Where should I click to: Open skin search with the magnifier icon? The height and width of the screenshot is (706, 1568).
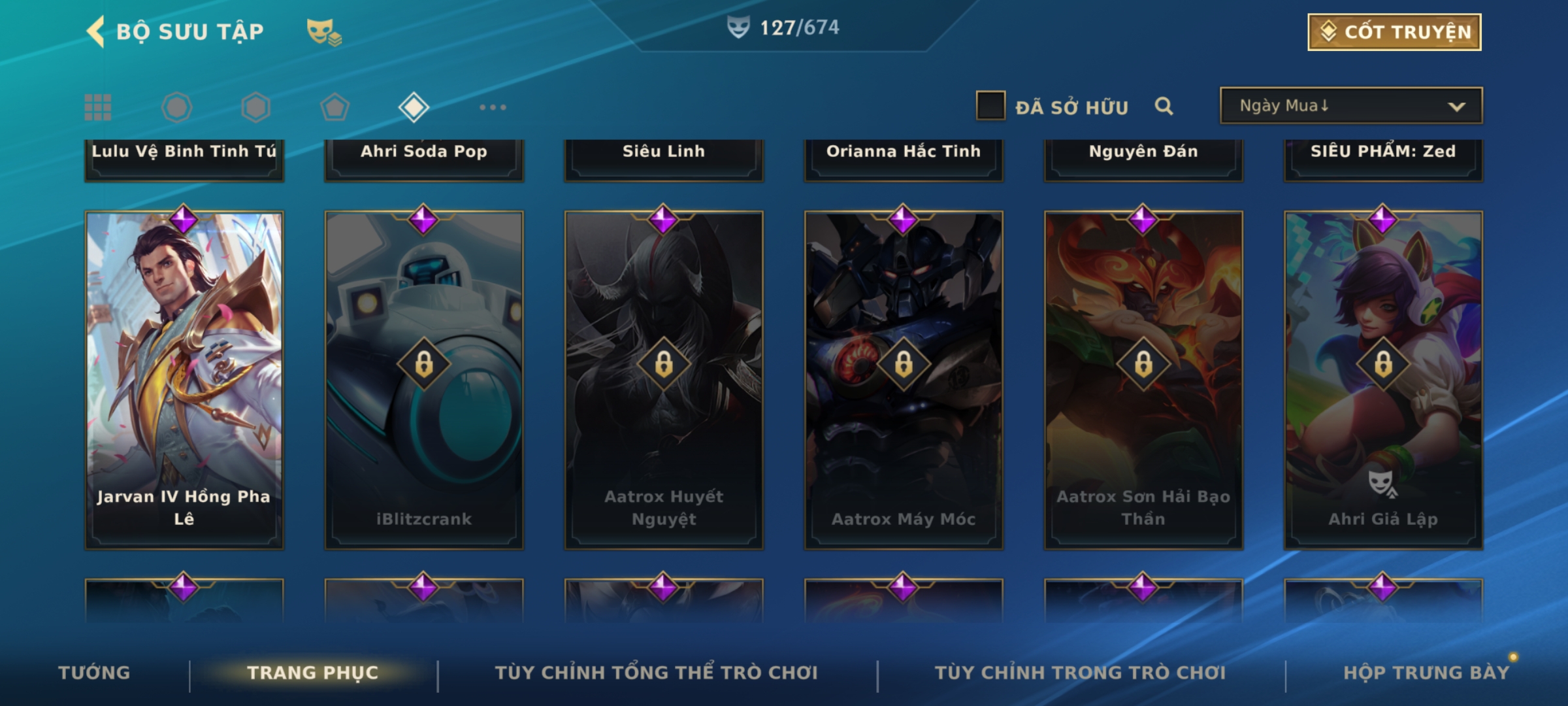[x=1164, y=106]
